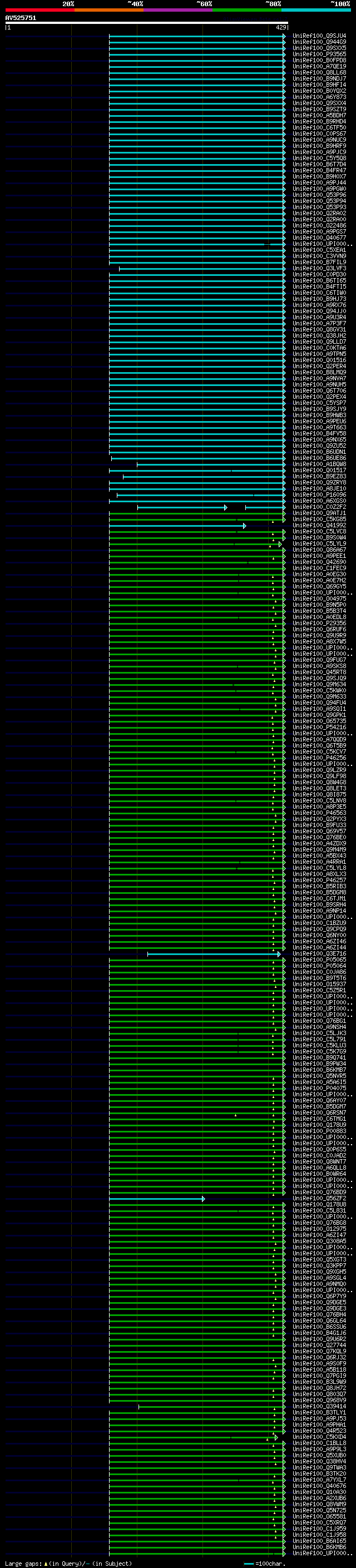Select label UniRef100_Q41992
This screenshot has width=356, height=1568.
tap(319, 525)
